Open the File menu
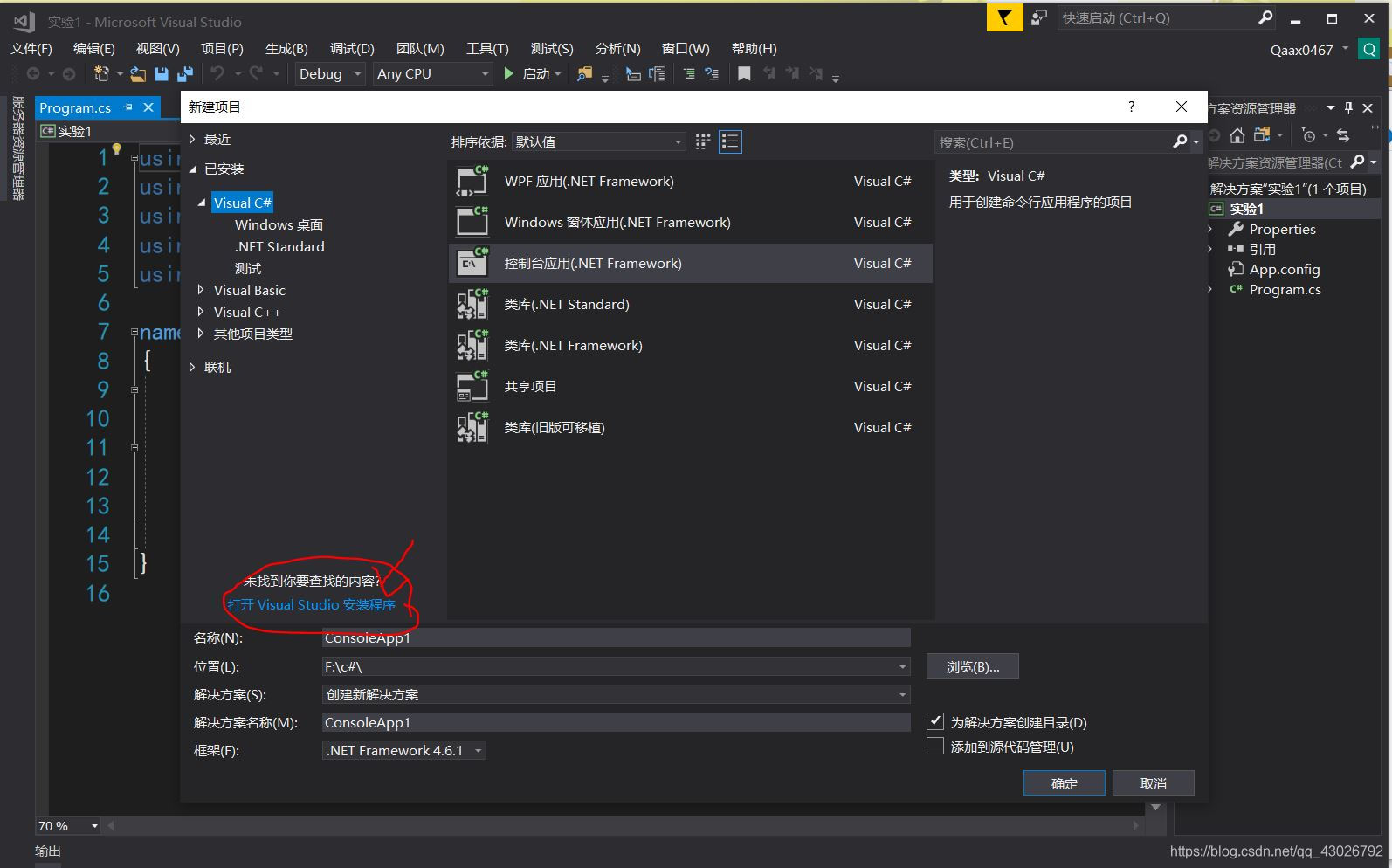Screen dimensions: 1392x868 pyautogui.click(x=31, y=49)
